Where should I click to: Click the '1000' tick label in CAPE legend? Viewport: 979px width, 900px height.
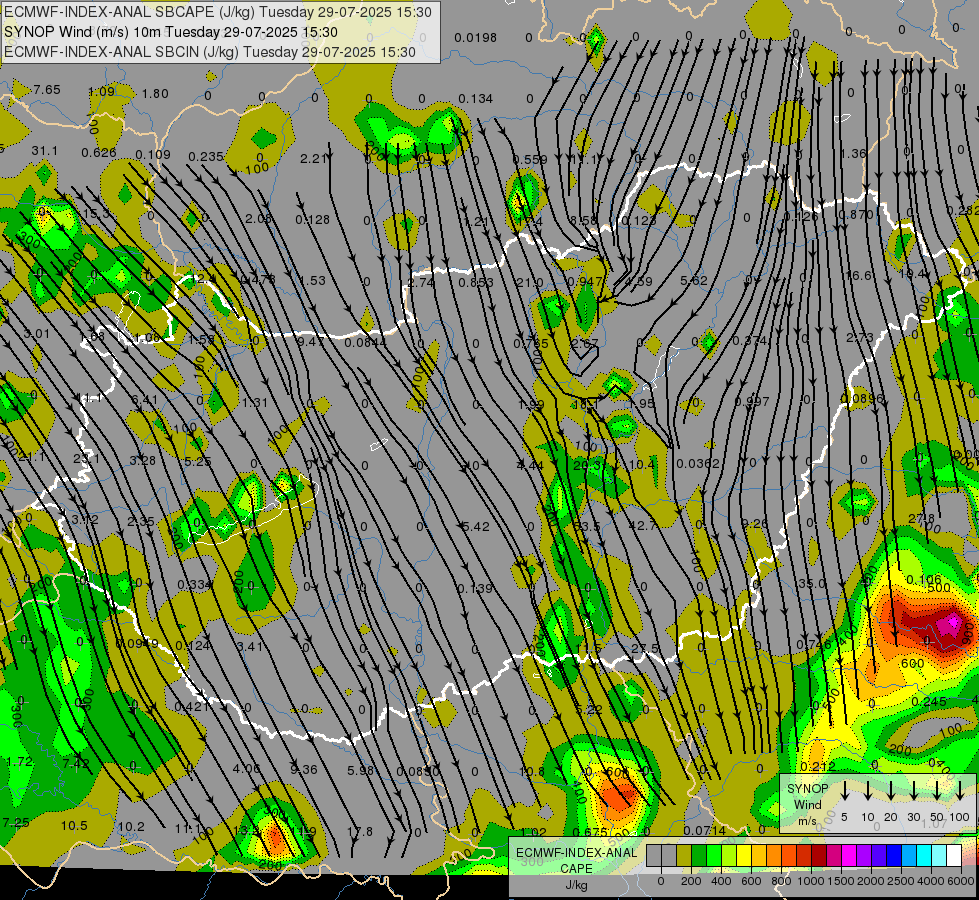(810, 881)
